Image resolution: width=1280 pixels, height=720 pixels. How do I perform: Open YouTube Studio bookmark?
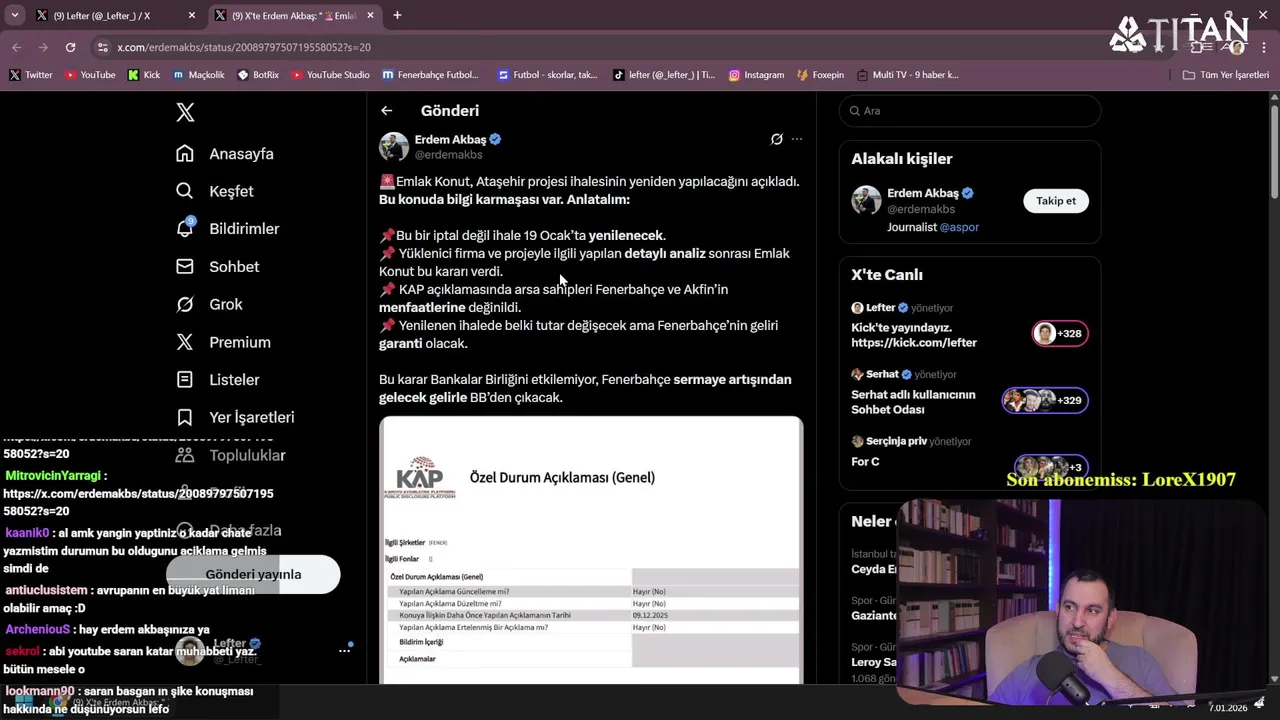330,75
